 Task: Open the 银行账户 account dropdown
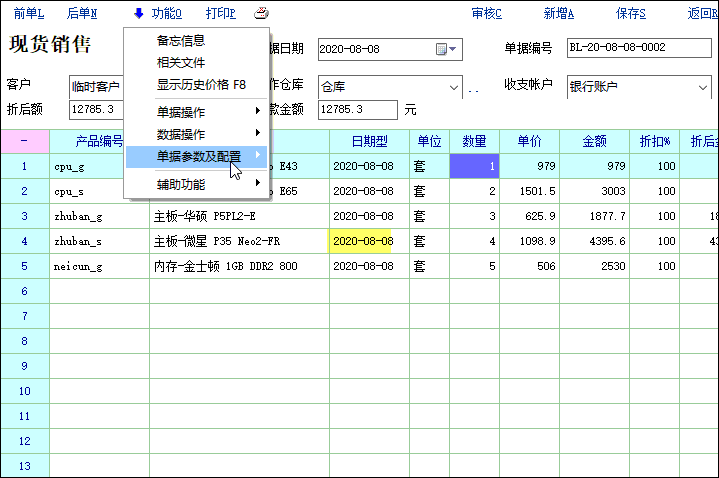point(702,86)
